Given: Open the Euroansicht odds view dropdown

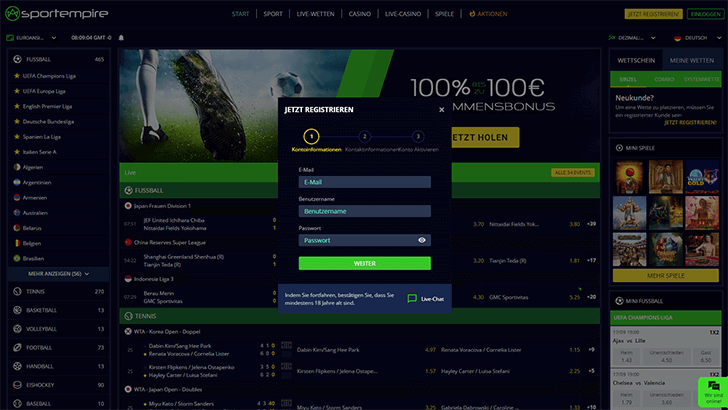Looking at the screenshot, I should click(31, 38).
